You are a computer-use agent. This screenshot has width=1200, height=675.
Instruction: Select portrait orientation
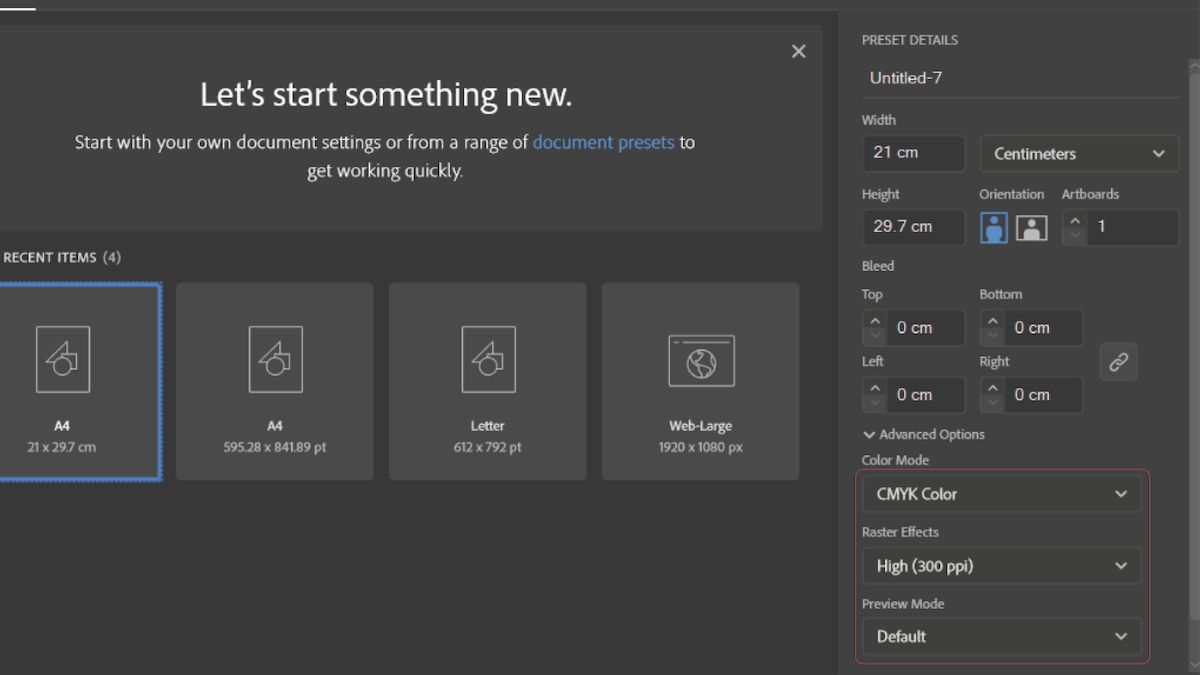[x=994, y=227]
